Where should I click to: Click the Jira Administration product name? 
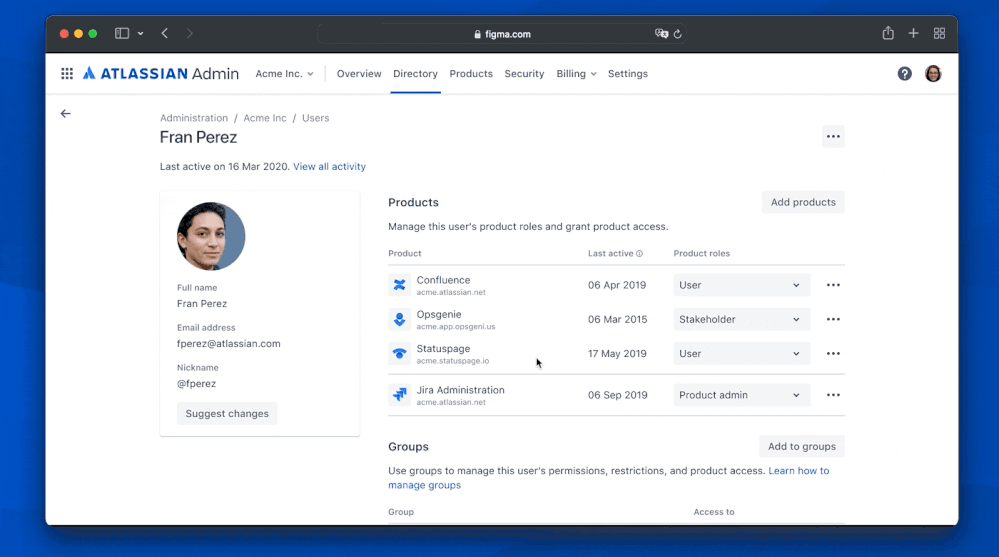pyautogui.click(x=461, y=390)
